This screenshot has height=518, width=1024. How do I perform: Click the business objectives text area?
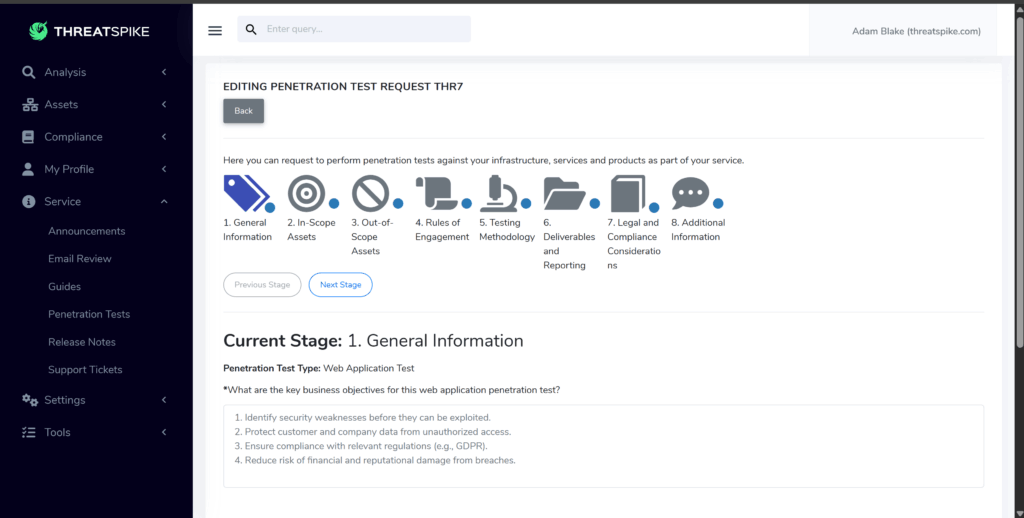tap(603, 445)
